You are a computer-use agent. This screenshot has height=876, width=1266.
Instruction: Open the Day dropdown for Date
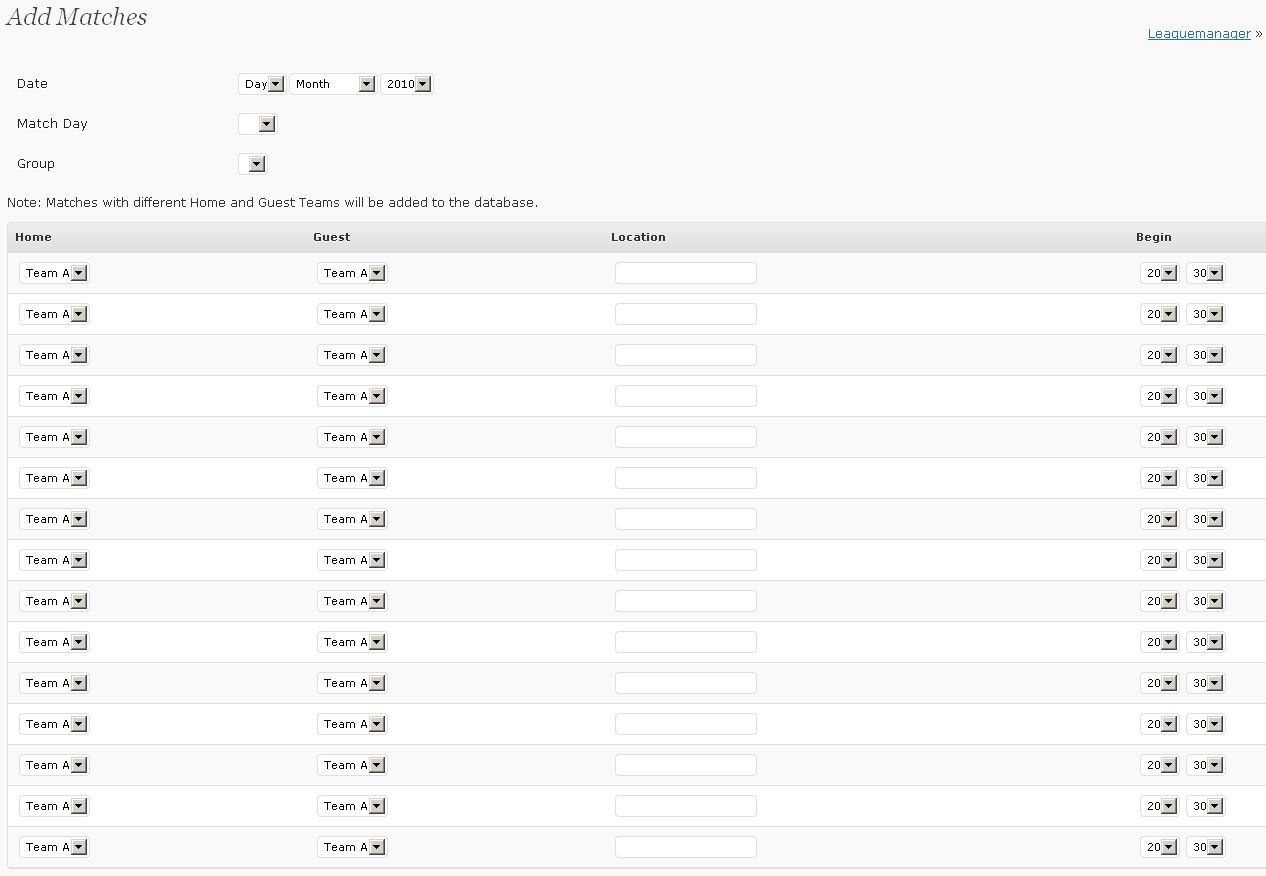pos(263,84)
